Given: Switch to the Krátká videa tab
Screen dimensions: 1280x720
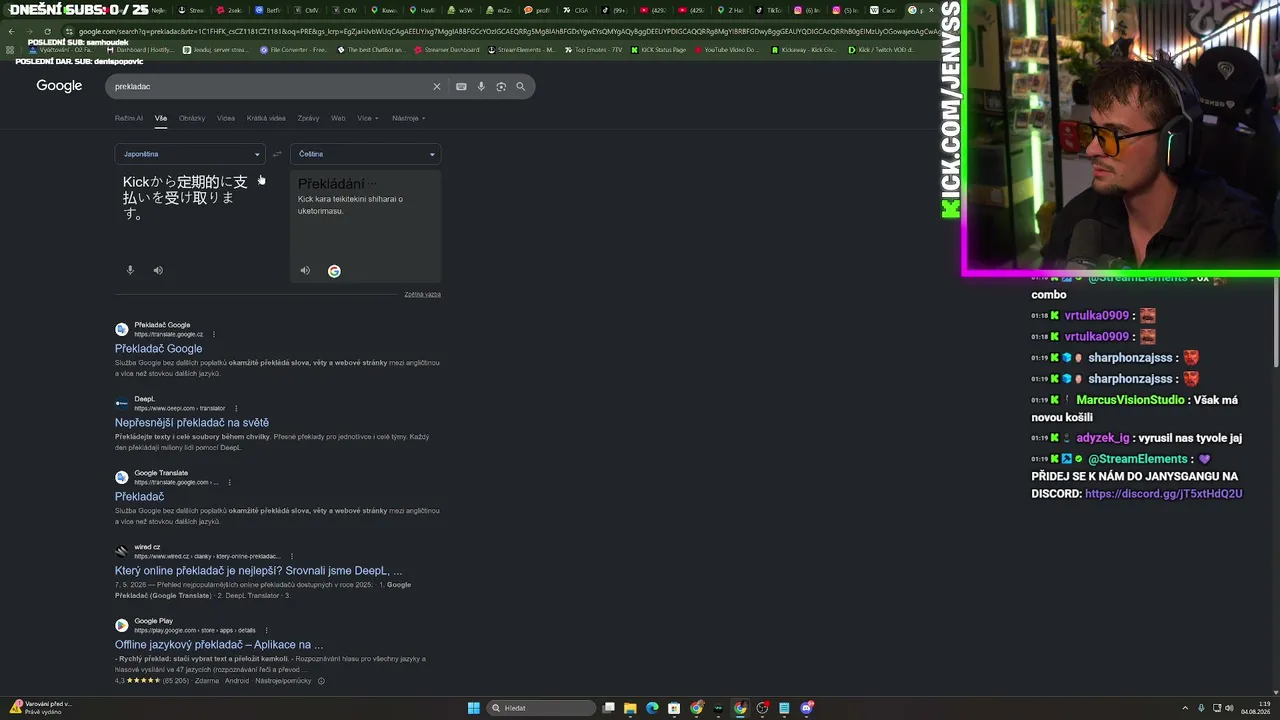Looking at the screenshot, I should 266,118.
